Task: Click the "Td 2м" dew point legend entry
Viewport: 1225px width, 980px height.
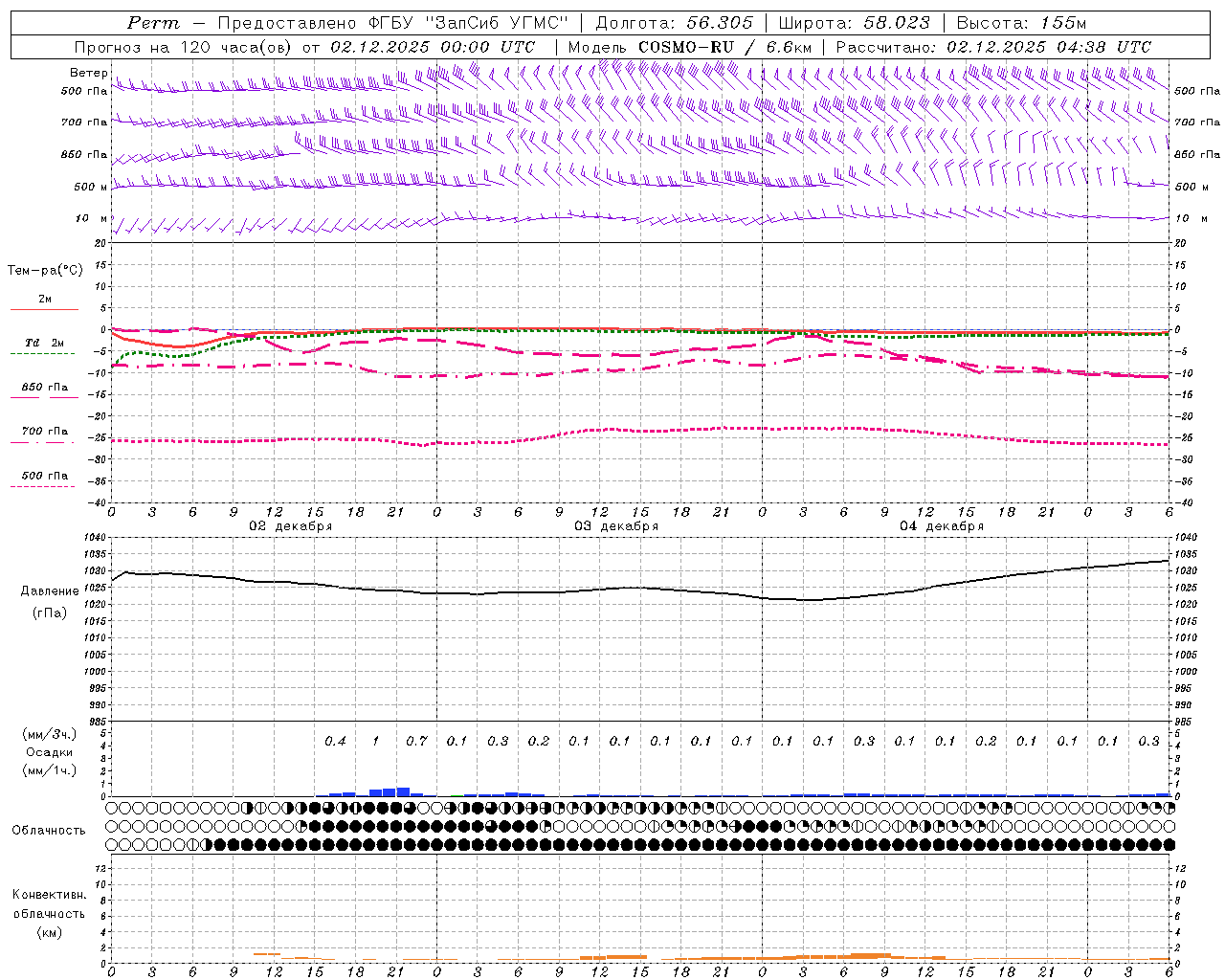Action: (44, 343)
